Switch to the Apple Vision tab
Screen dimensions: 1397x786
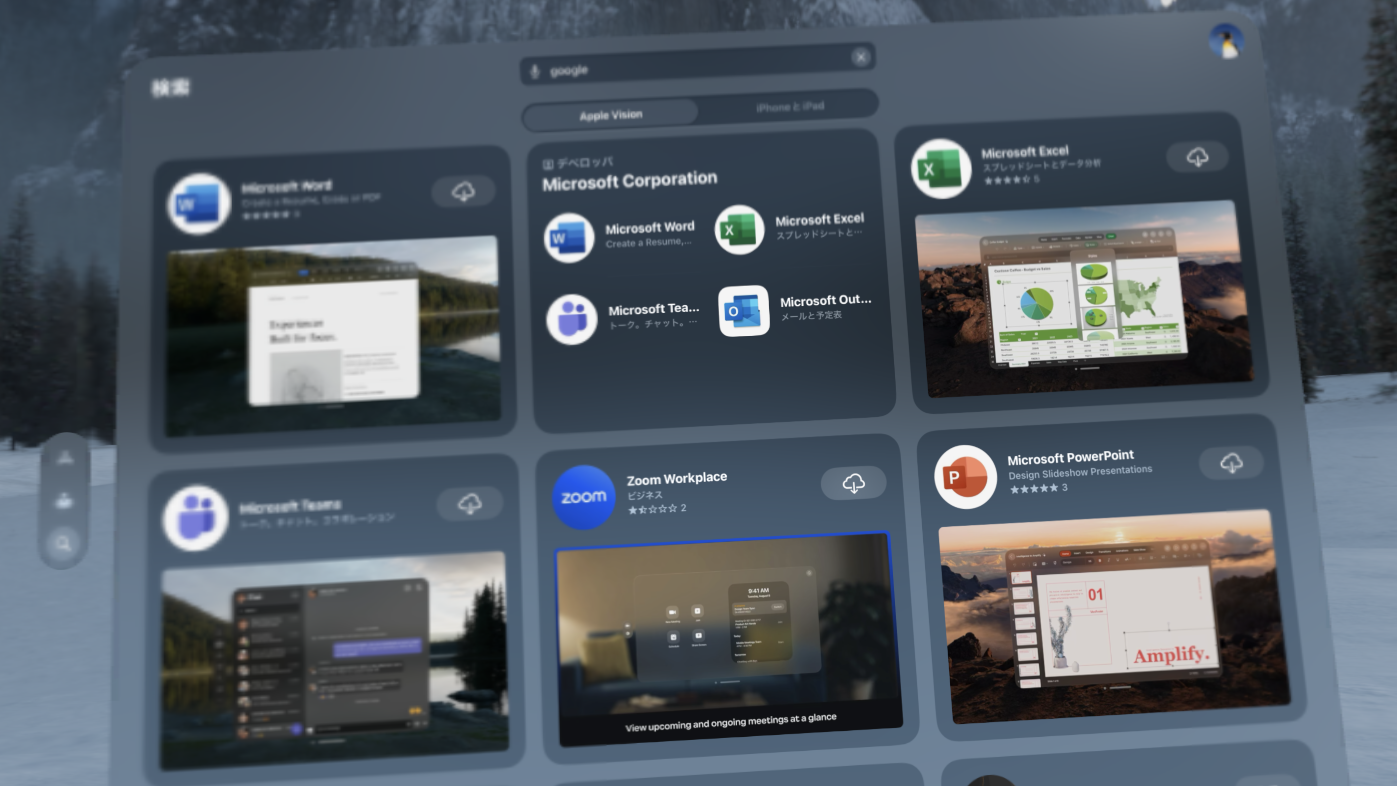pos(611,115)
